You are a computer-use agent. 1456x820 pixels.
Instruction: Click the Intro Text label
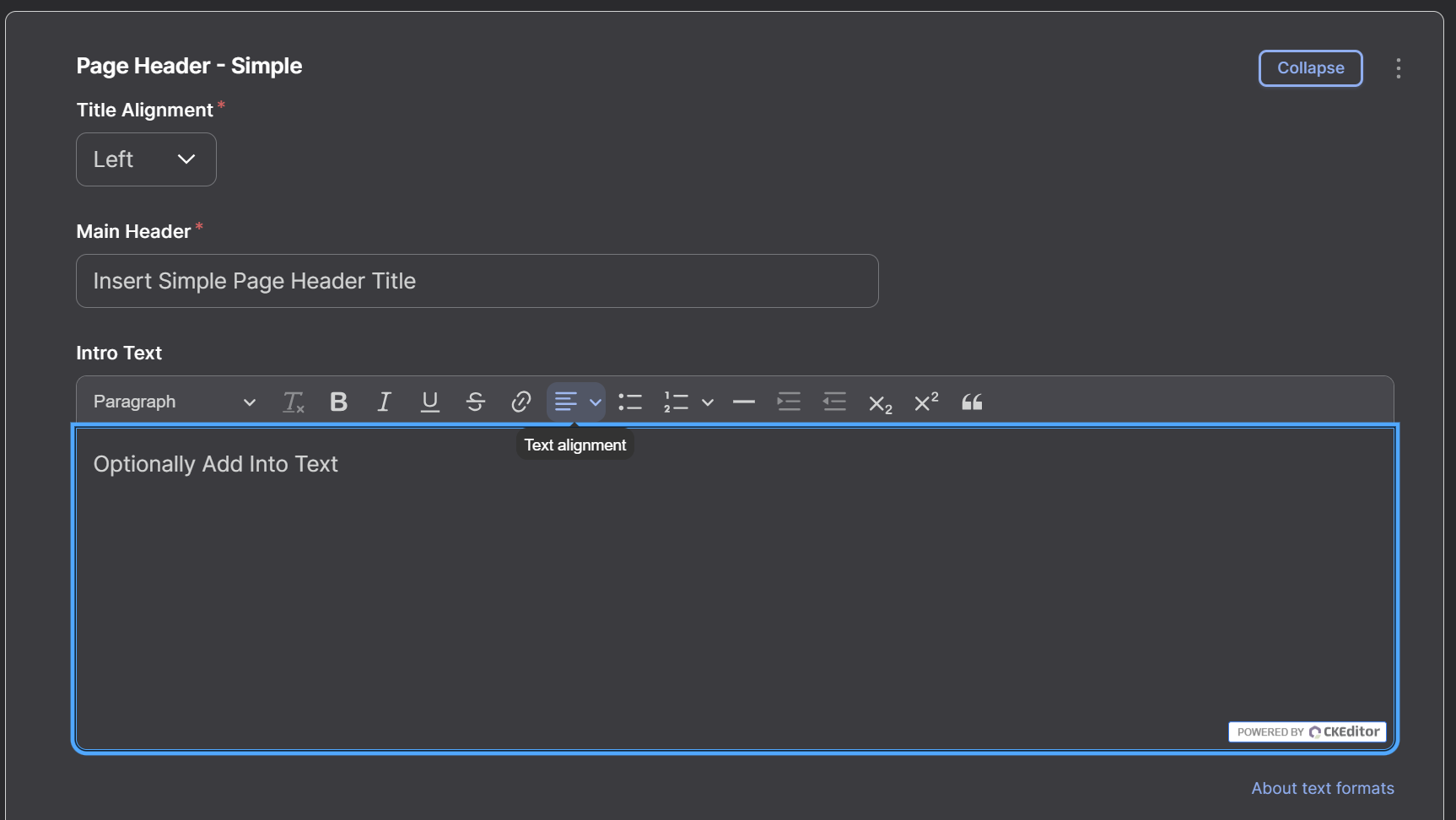point(119,353)
